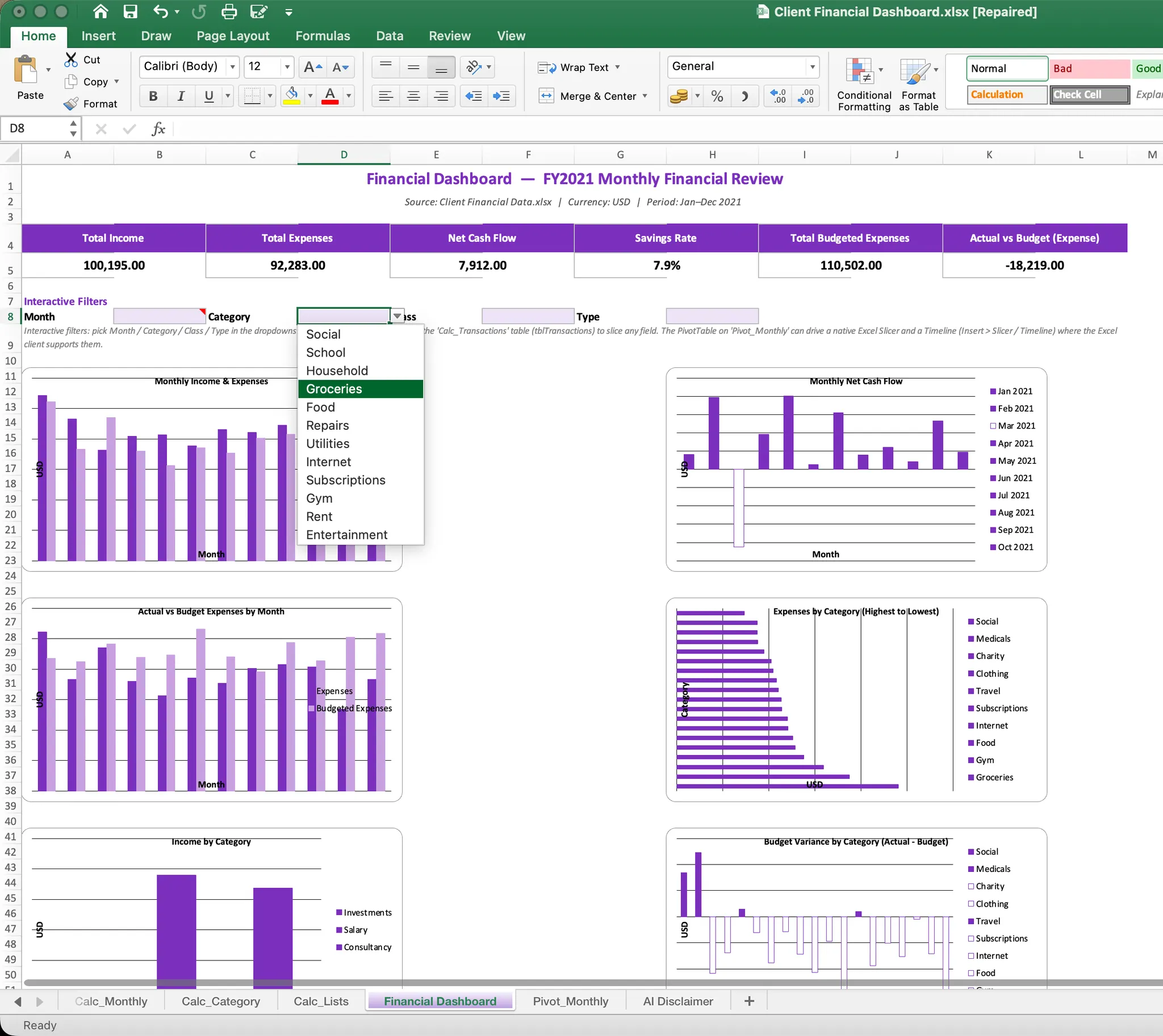This screenshot has height=1036, width=1163.
Task: Expand Merge & Center dropdown arrow
Action: pyautogui.click(x=645, y=96)
